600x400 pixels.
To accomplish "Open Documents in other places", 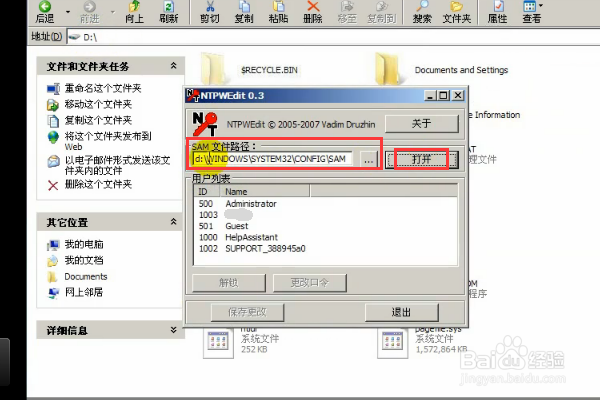I will [x=86, y=276].
